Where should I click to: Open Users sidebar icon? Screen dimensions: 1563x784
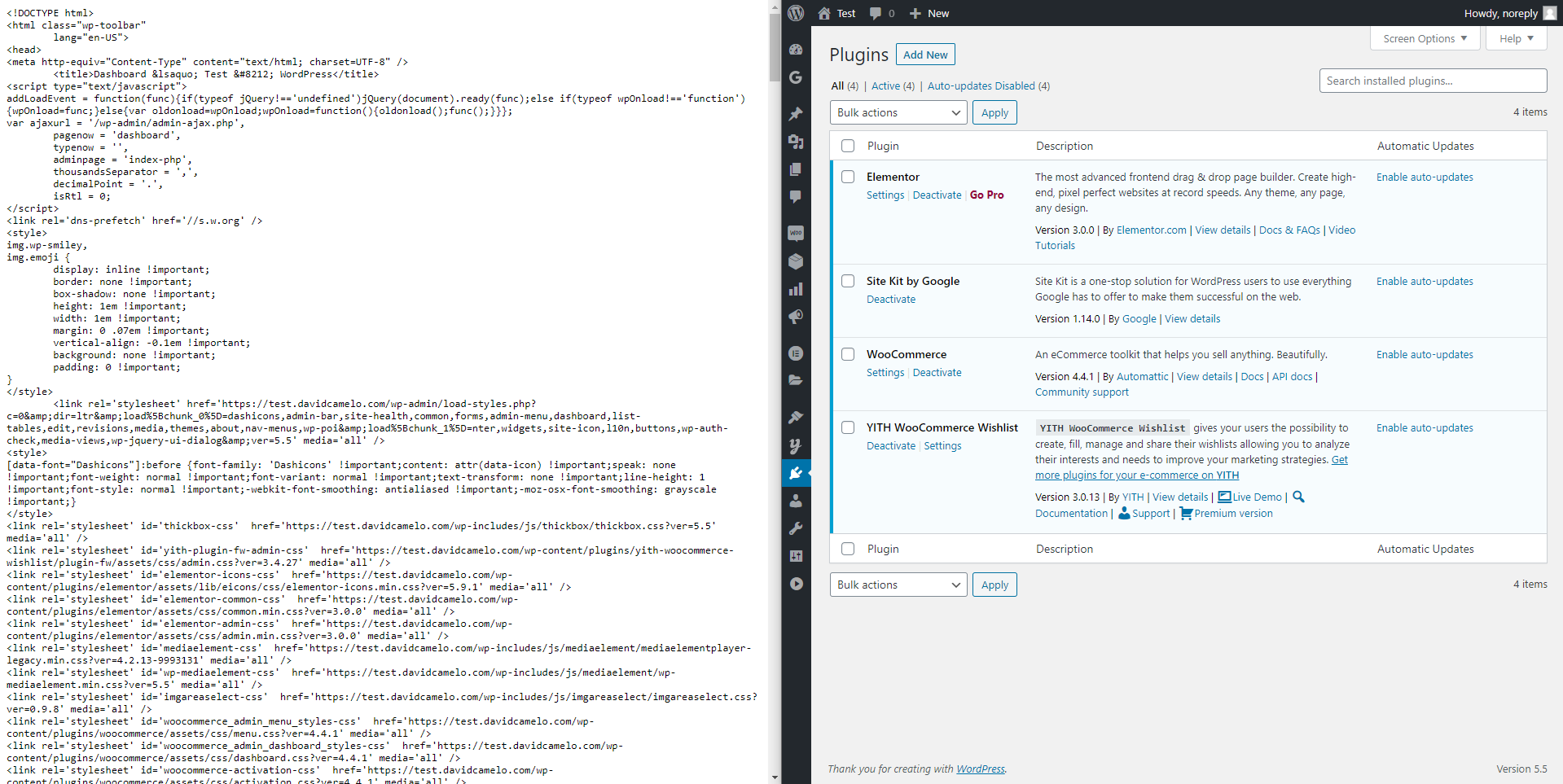click(796, 501)
